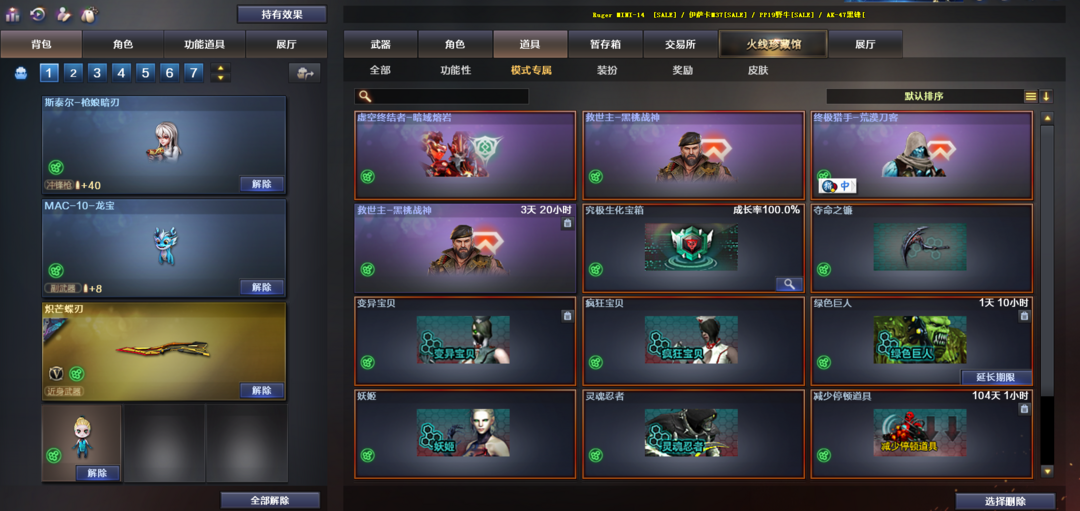This screenshot has height=511, width=1080.
Task: Click the trash icon on 减少停顿道具 card
Action: pyautogui.click(x=1024, y=408)
